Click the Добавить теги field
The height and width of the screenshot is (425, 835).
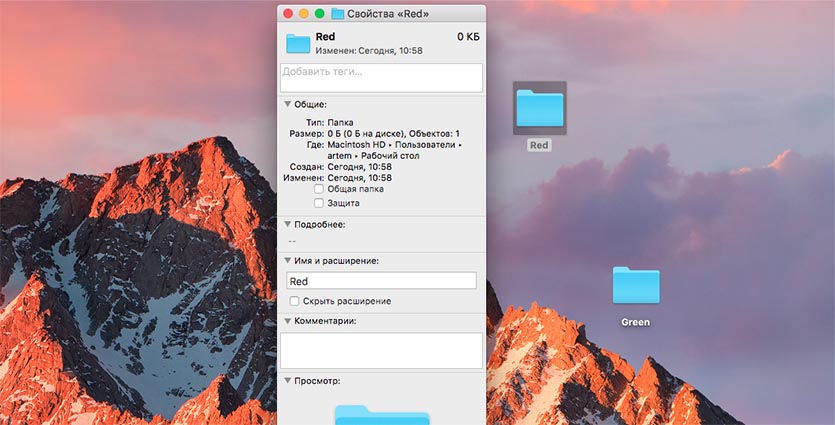tap(381, 77)
